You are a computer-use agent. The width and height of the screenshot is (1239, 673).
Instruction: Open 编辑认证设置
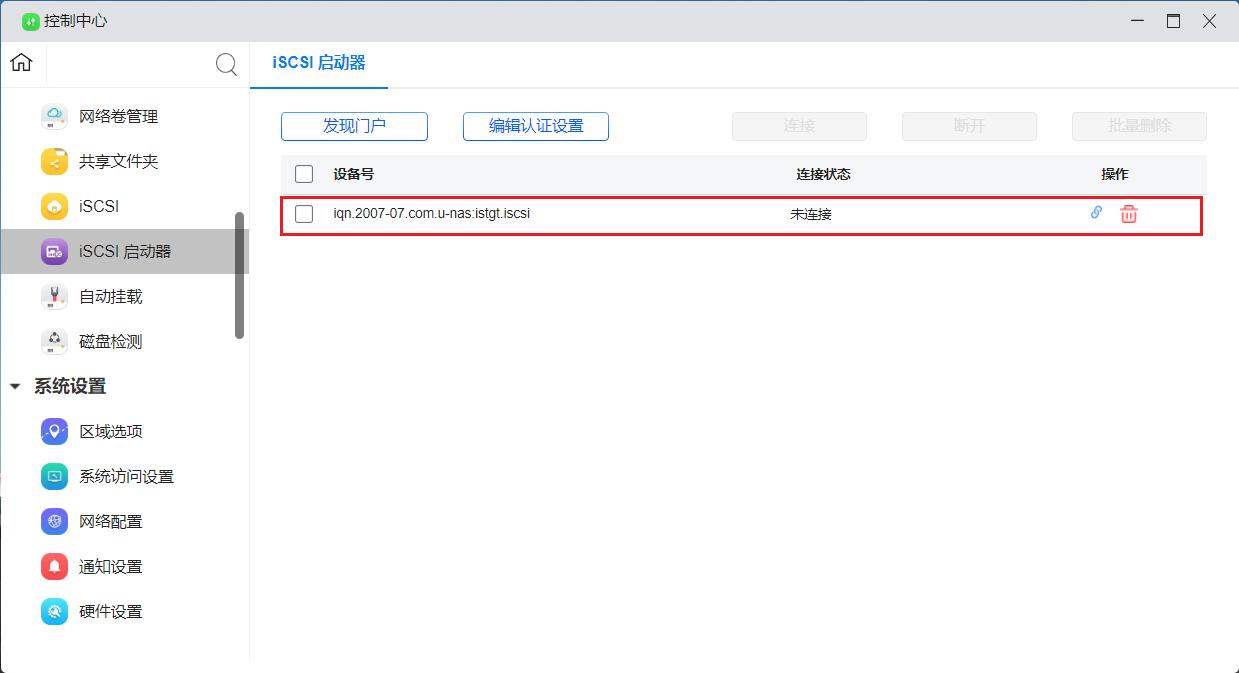535,126
